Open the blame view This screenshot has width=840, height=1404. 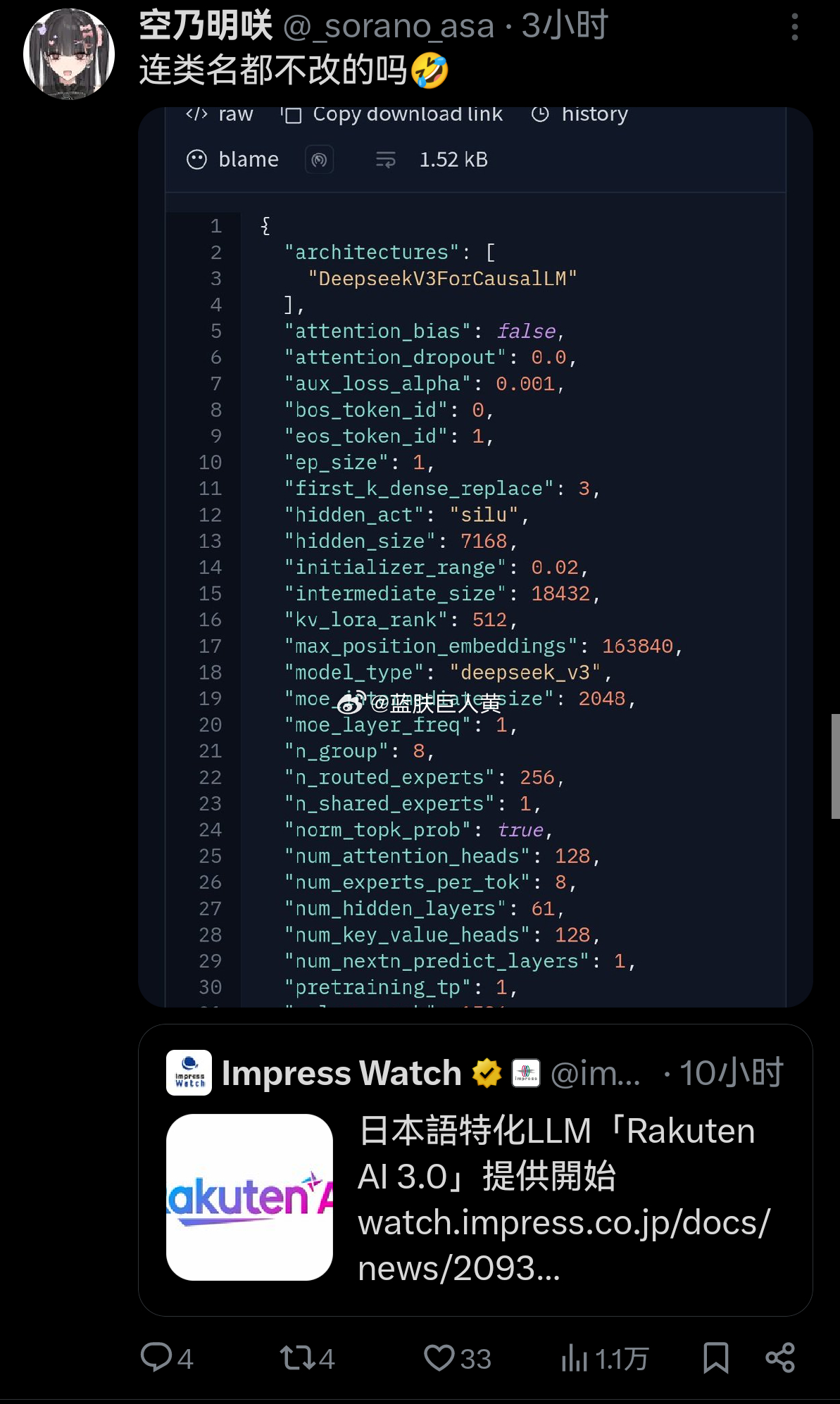pos(232,160)
